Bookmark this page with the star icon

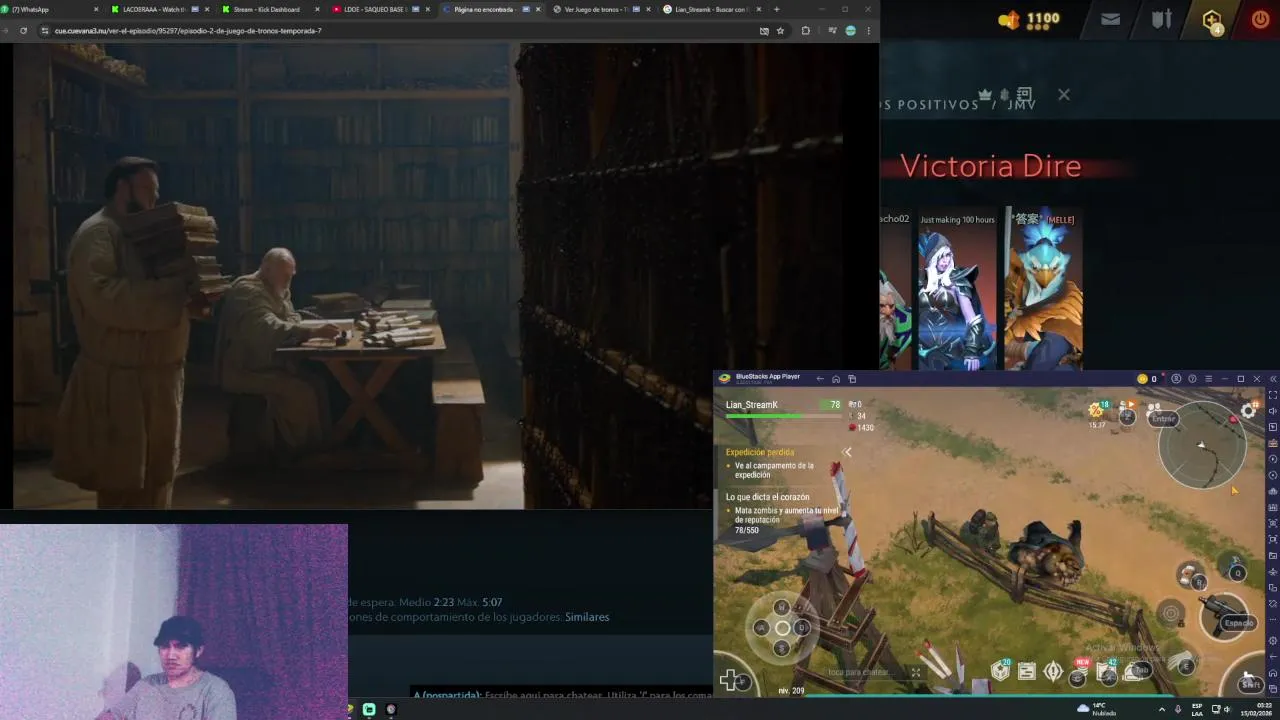[780, 31]
